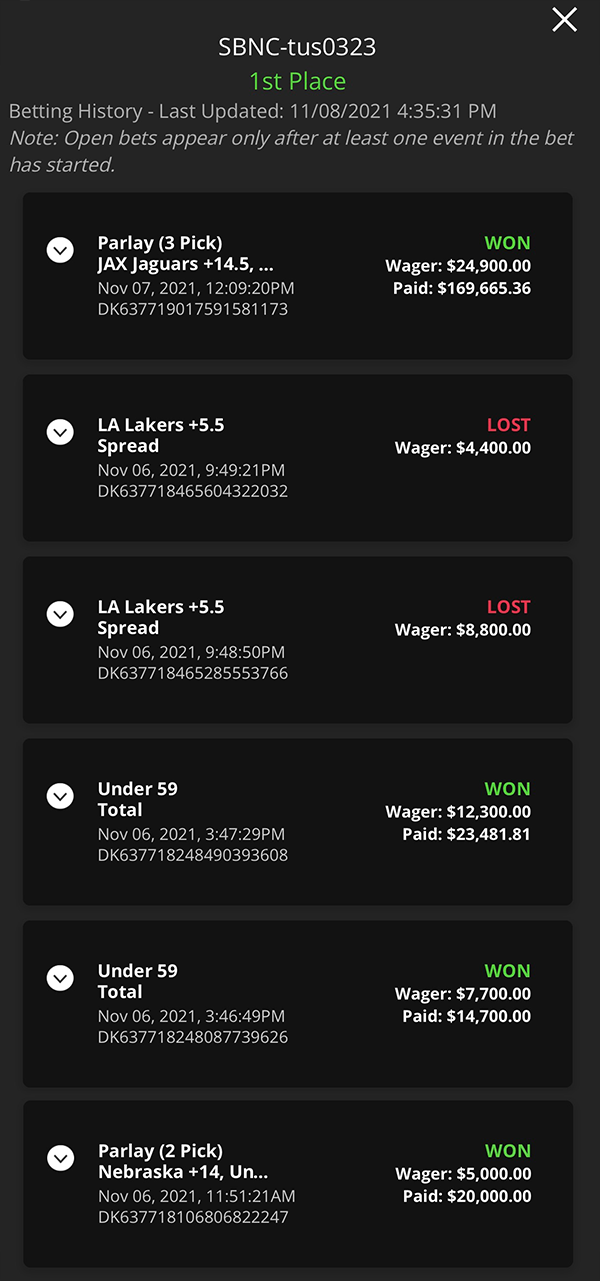Click the Wager: $12,300.00 amount
Screen dimensions: 600x1281
[458, 812]
